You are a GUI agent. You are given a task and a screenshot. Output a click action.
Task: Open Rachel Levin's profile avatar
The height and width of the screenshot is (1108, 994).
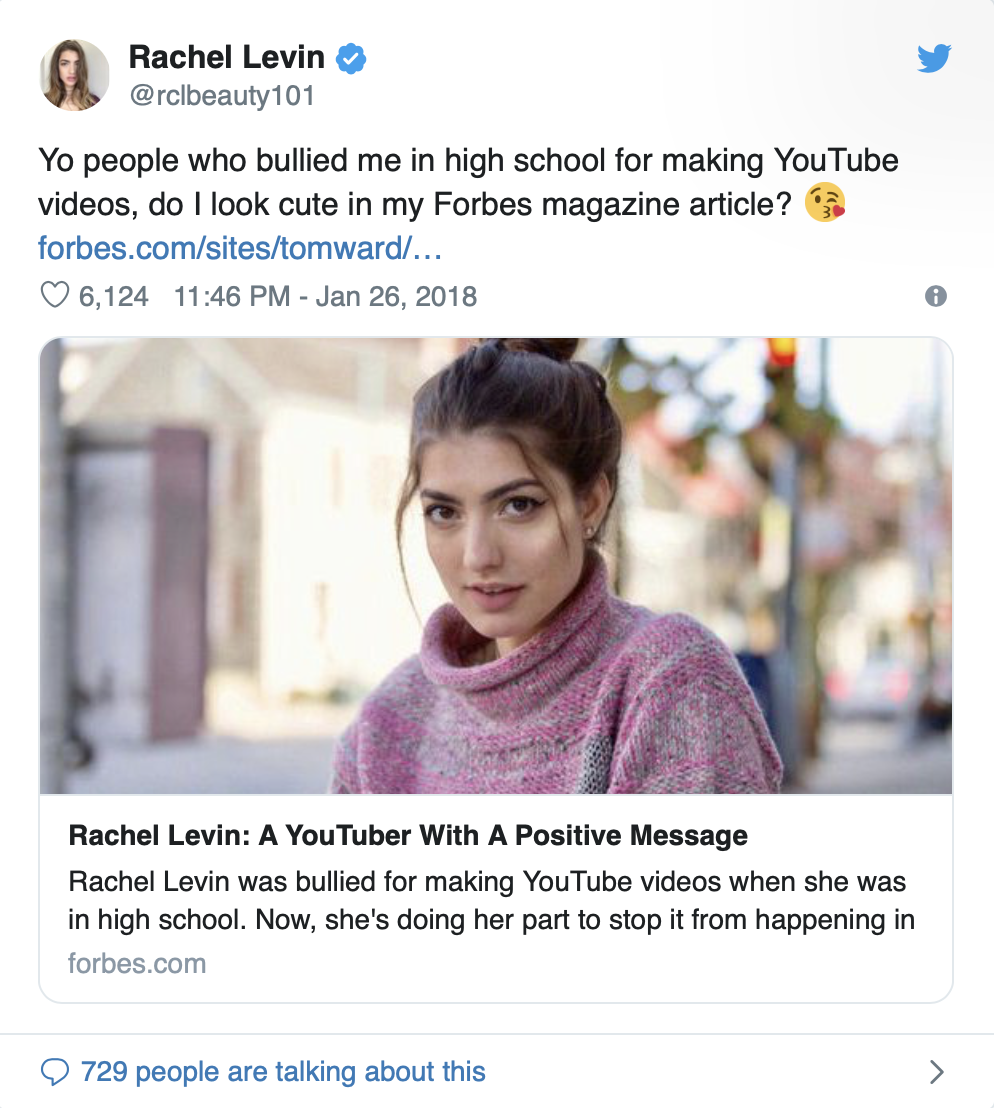click(74, 75)
